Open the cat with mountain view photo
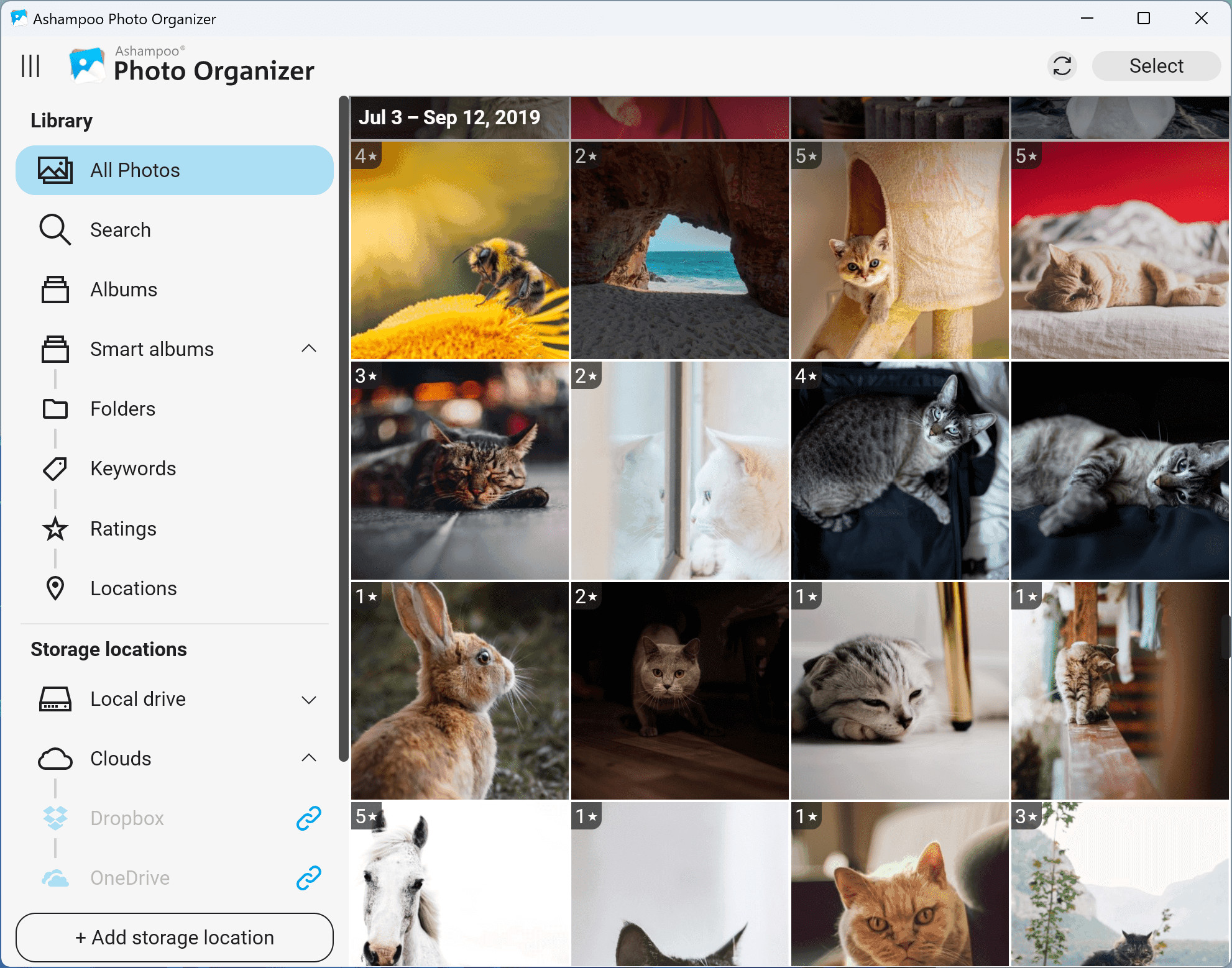Screen dimensions: 1232x968 pos(1120,884)
